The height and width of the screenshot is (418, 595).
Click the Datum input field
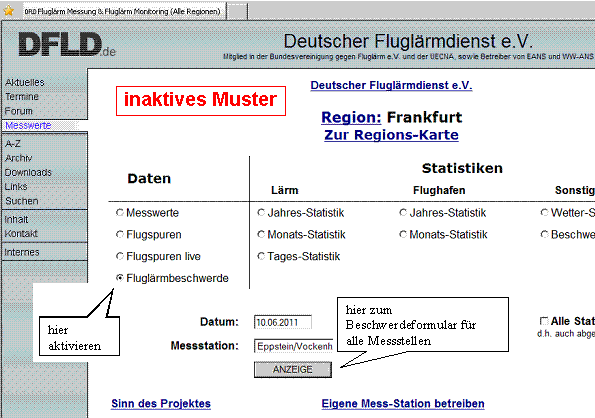283,322
